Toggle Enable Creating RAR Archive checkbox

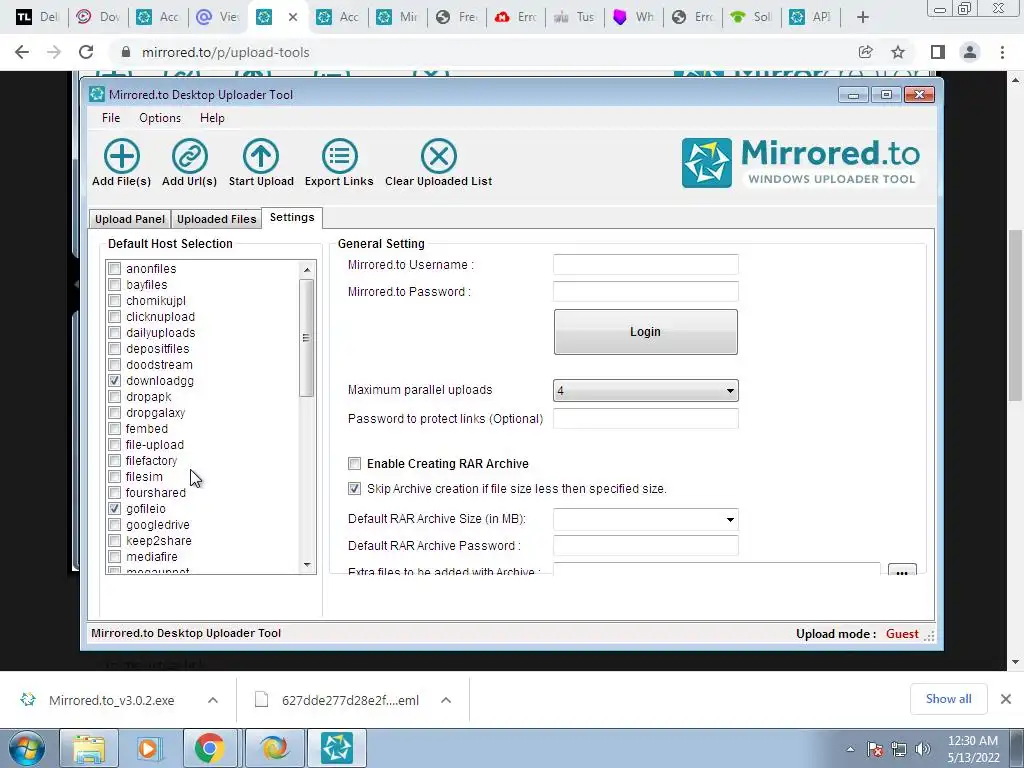354,464
